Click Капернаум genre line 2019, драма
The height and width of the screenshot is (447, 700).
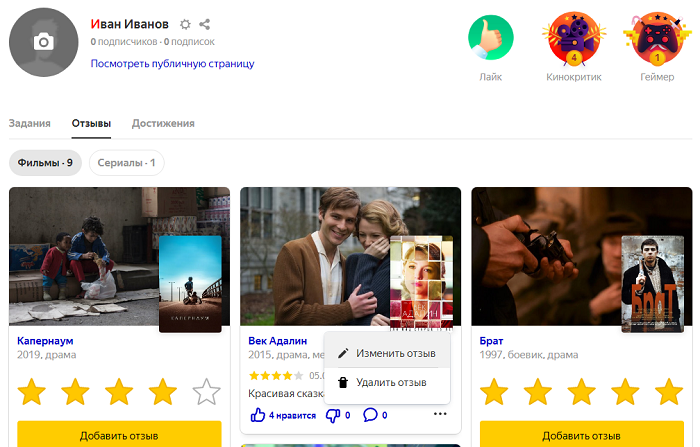pos(46,355)
